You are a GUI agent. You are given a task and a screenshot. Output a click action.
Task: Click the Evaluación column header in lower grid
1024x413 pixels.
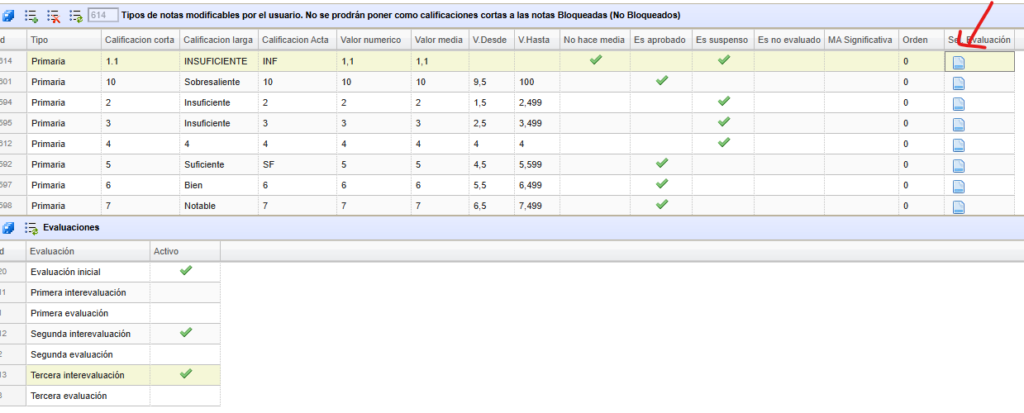86,251
